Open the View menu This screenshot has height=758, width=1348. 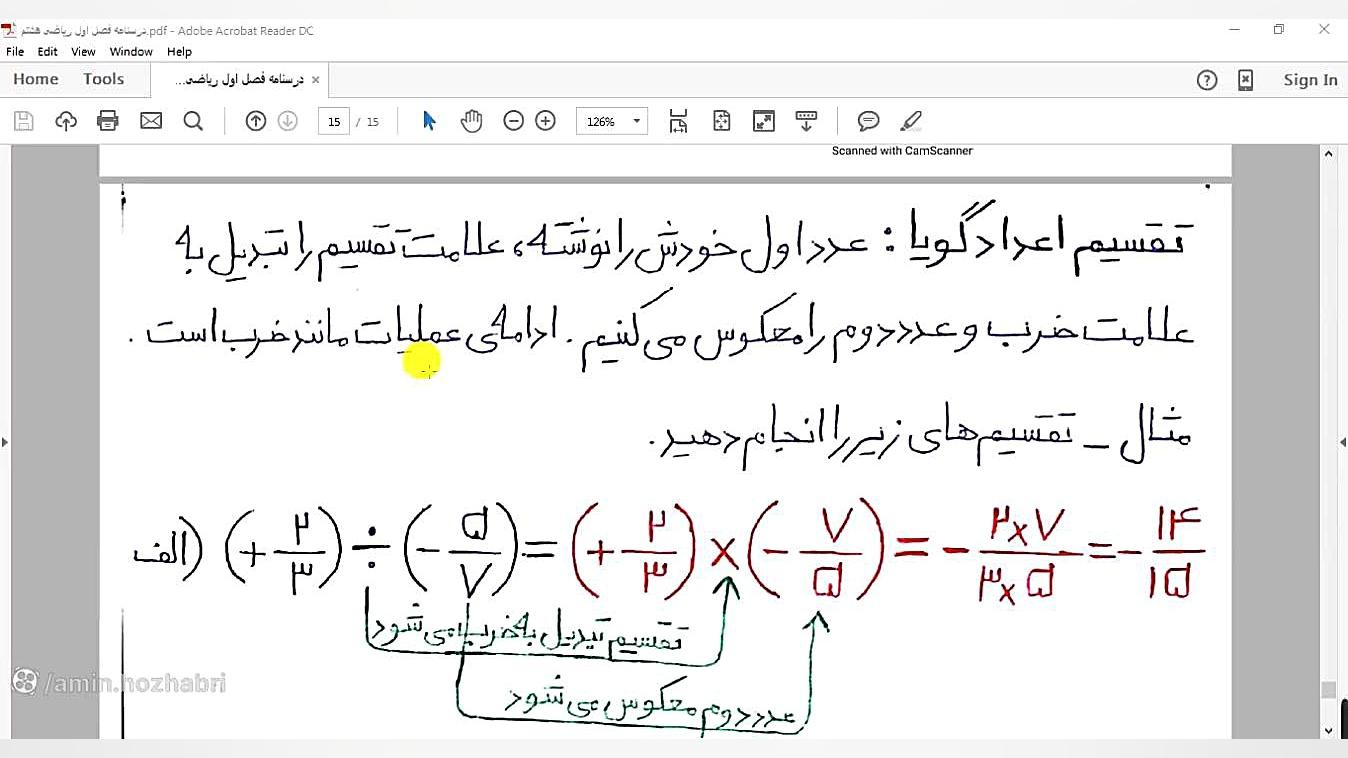click(x=84, y=52)
